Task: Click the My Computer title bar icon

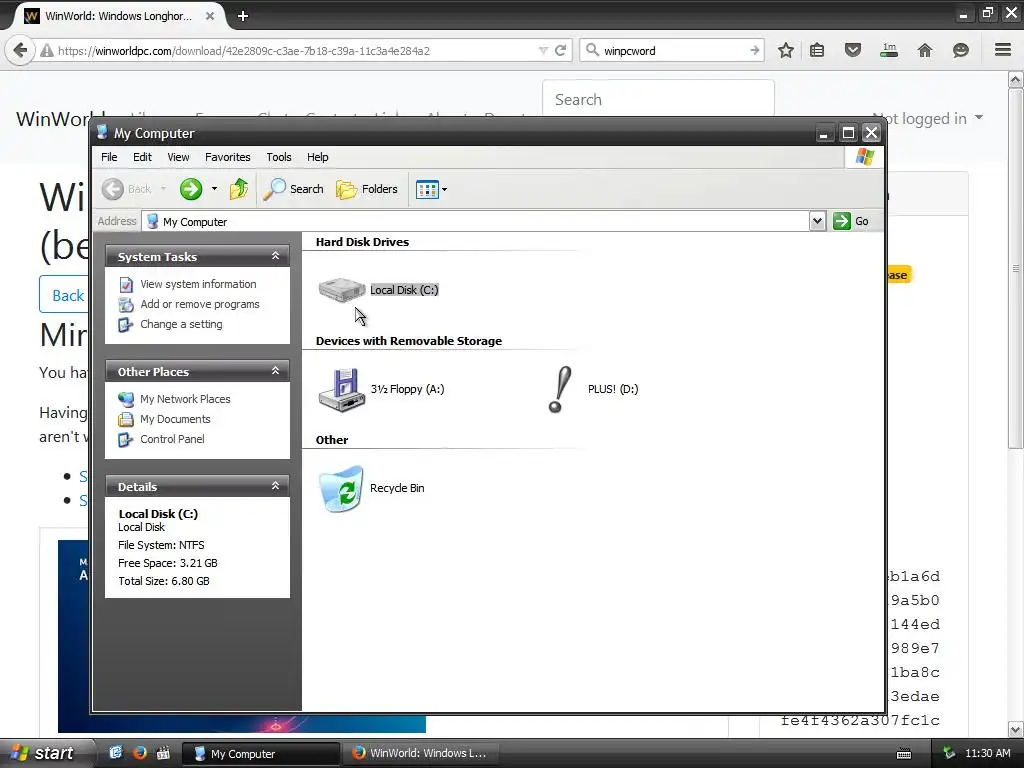Action: point(102,133)
